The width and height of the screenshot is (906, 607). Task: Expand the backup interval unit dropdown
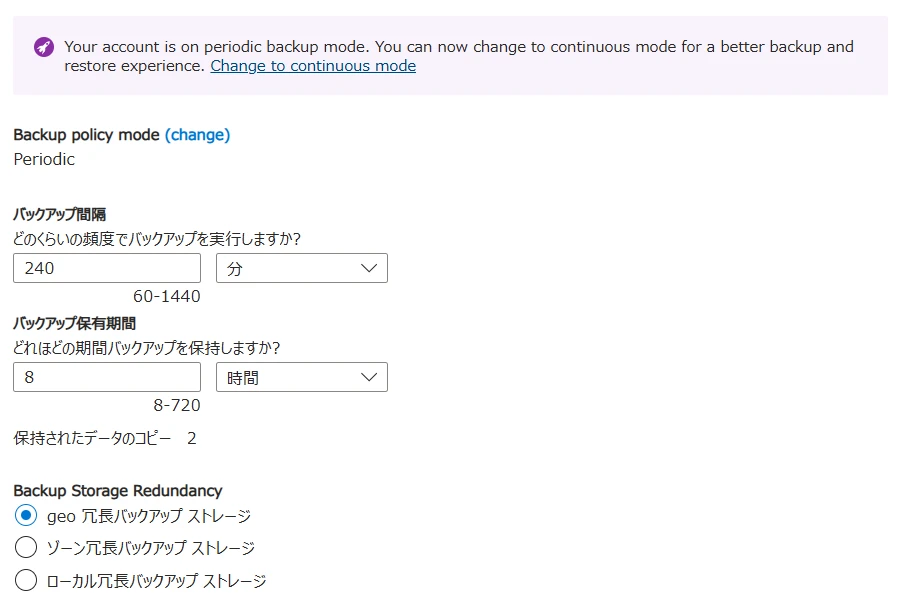click(x=301, y=268)
